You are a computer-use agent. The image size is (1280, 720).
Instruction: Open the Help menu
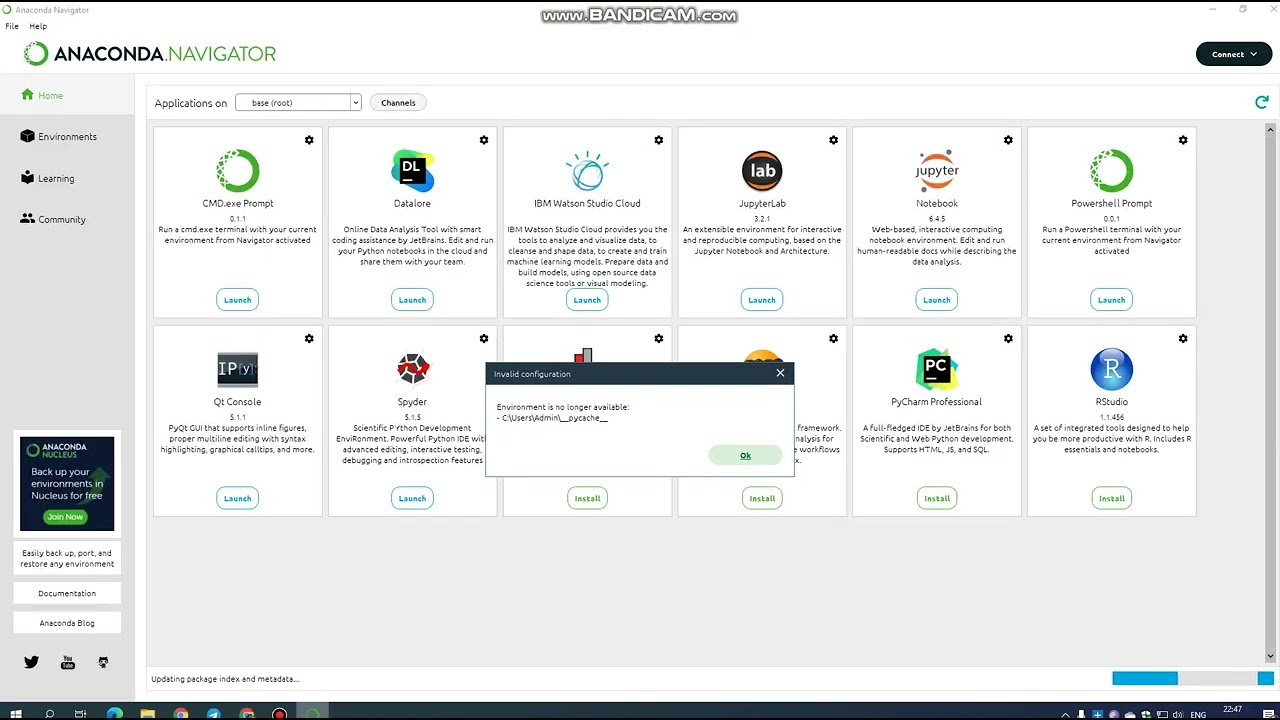tap(38, 26)
